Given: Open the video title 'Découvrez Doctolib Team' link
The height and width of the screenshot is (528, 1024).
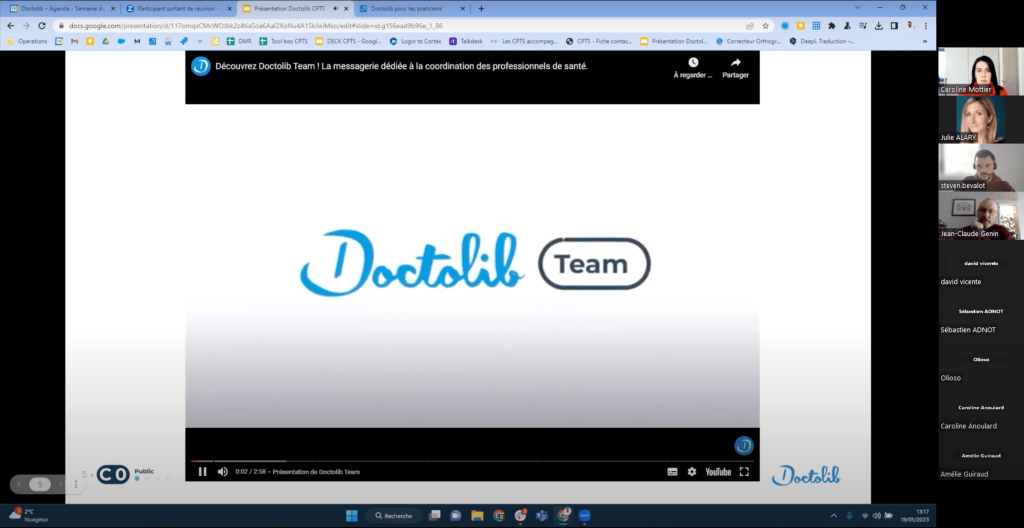Looking at the screenshot, I should [402, 66].
